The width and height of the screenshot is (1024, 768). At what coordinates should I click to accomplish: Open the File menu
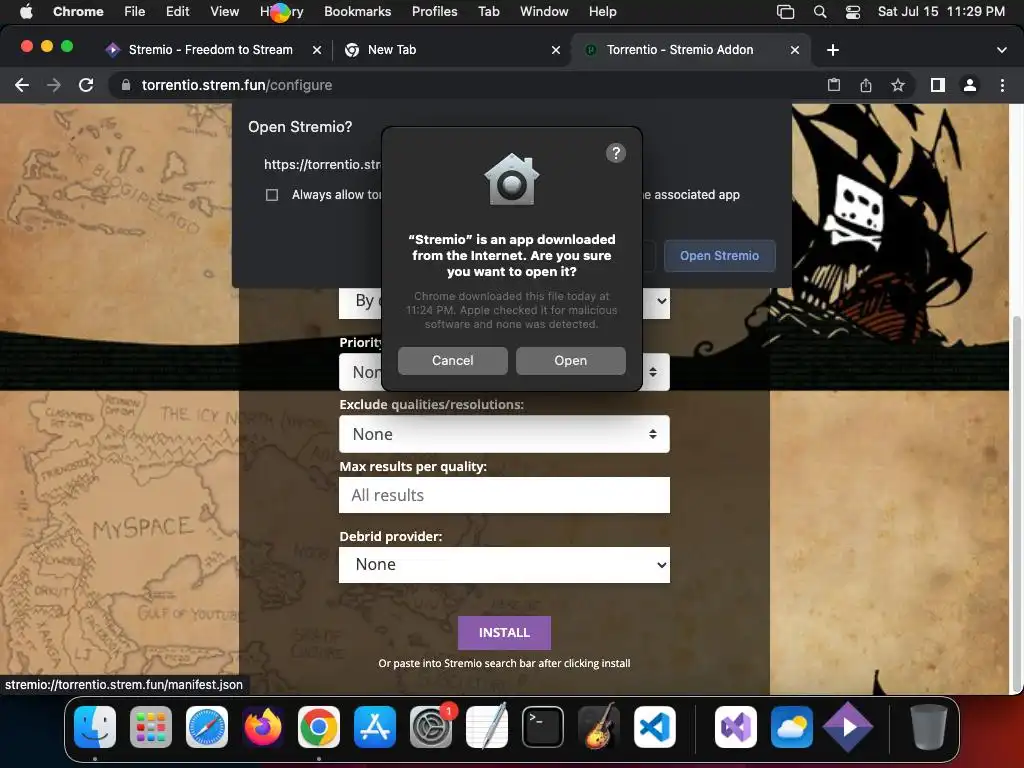[x=135, y=12]
